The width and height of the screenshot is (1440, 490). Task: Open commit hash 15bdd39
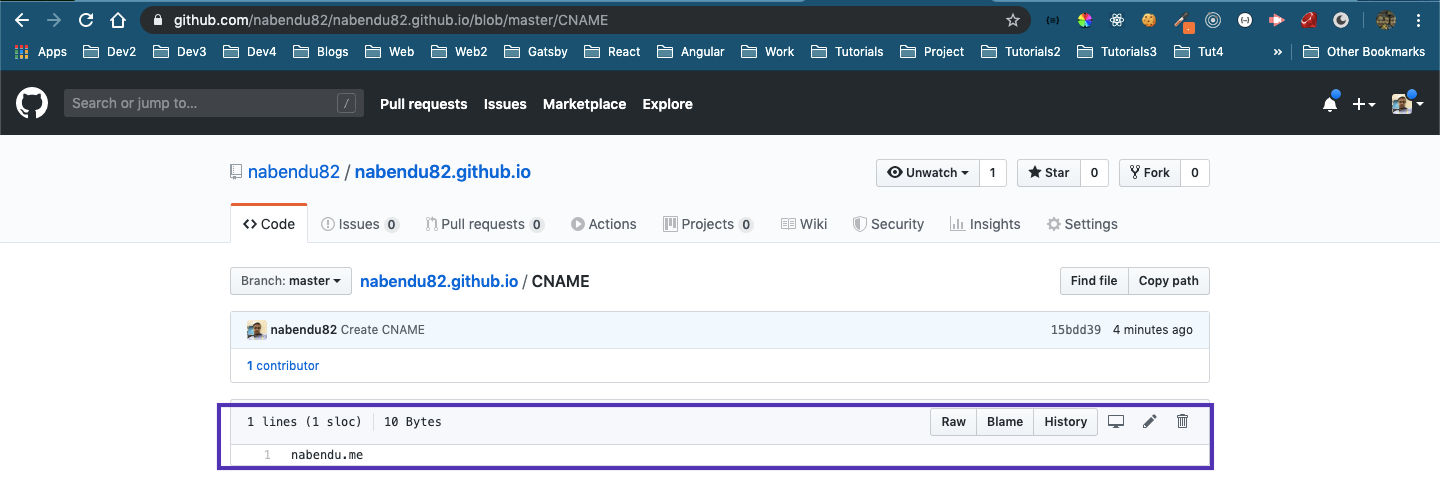(1076, 330)
